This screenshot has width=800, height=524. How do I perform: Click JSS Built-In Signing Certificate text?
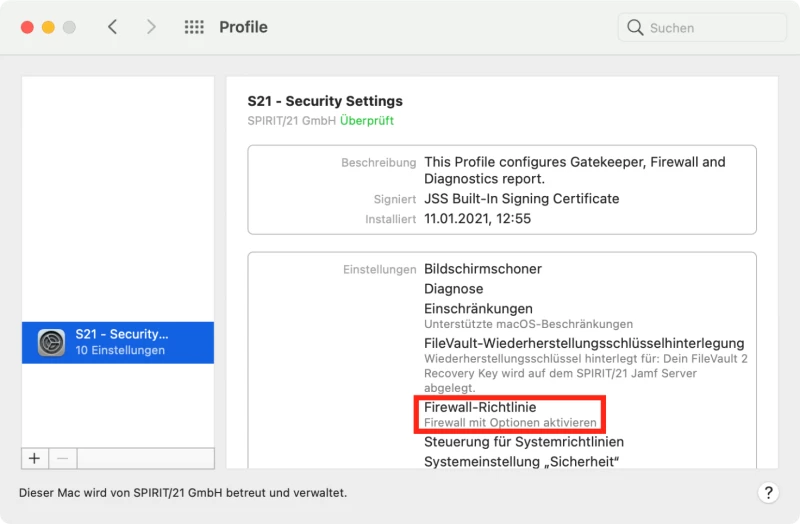pos(521,198)
